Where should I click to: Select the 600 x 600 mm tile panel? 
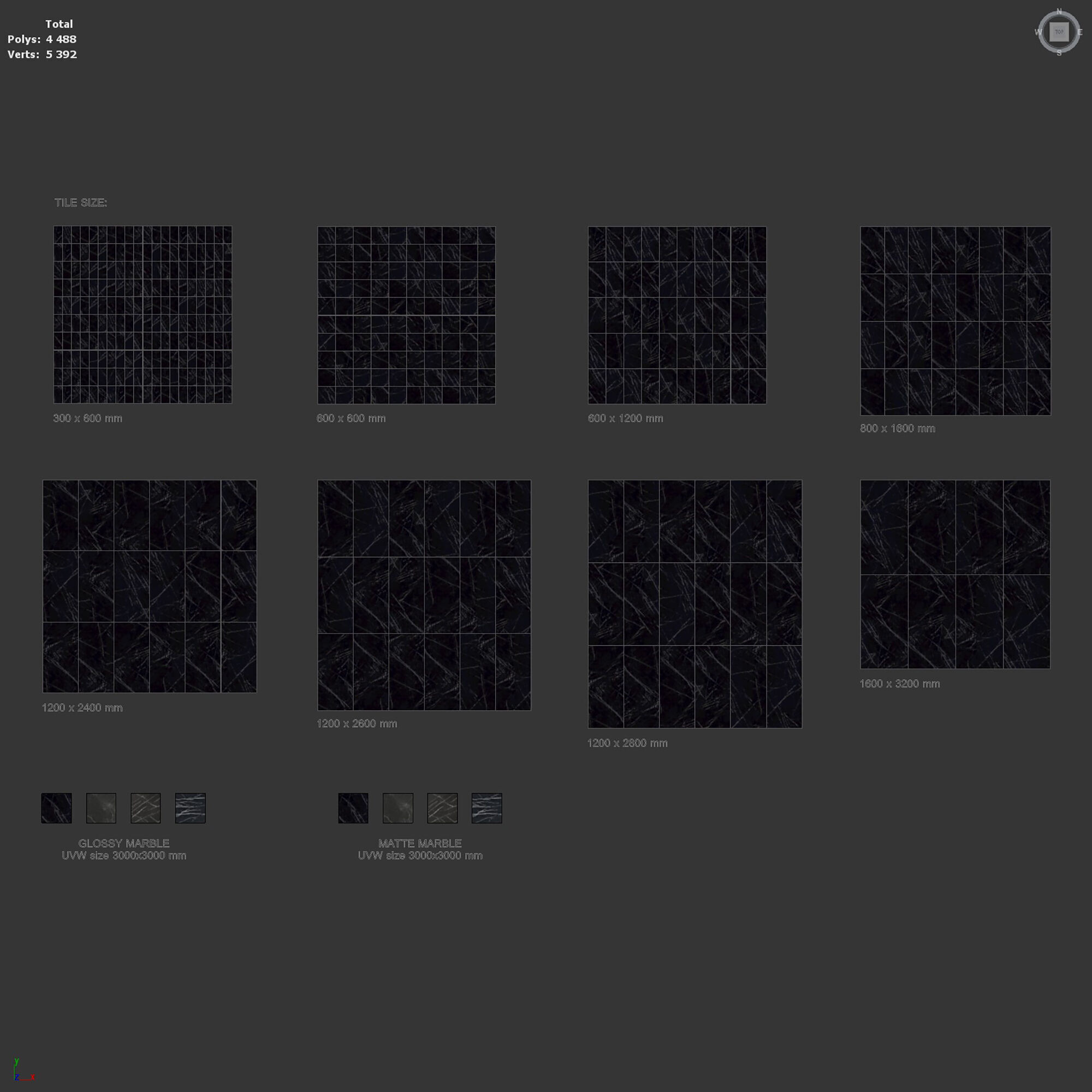click(406, 316)
